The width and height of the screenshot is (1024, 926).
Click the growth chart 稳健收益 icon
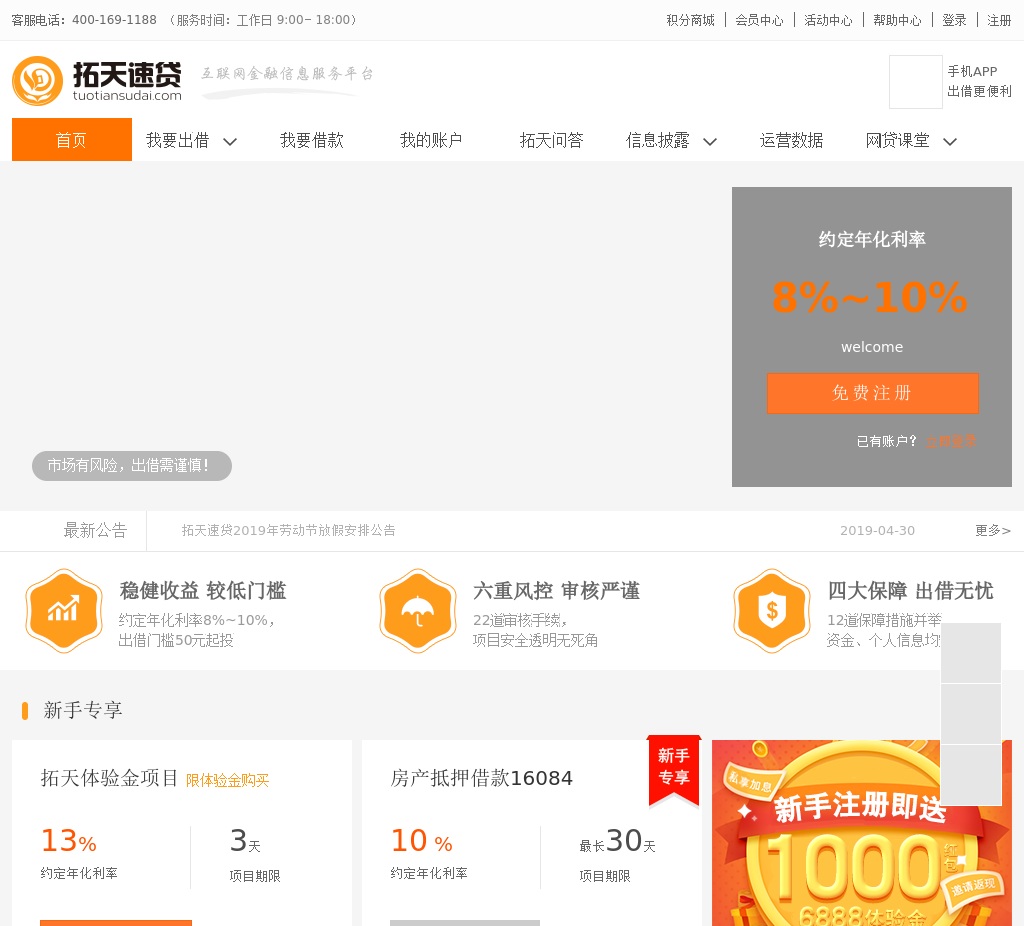pyautogui.click(x=64, y=610)
